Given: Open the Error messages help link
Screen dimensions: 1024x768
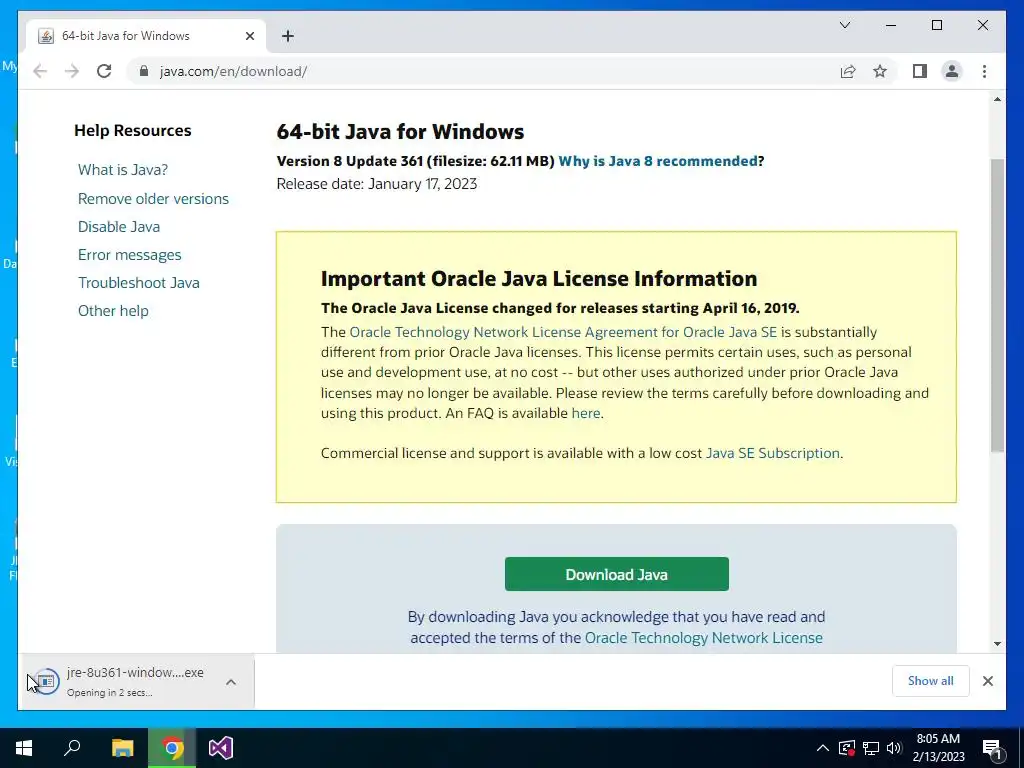Looking at the screenshot, I should pyautogui.click(x=129, y=255).
